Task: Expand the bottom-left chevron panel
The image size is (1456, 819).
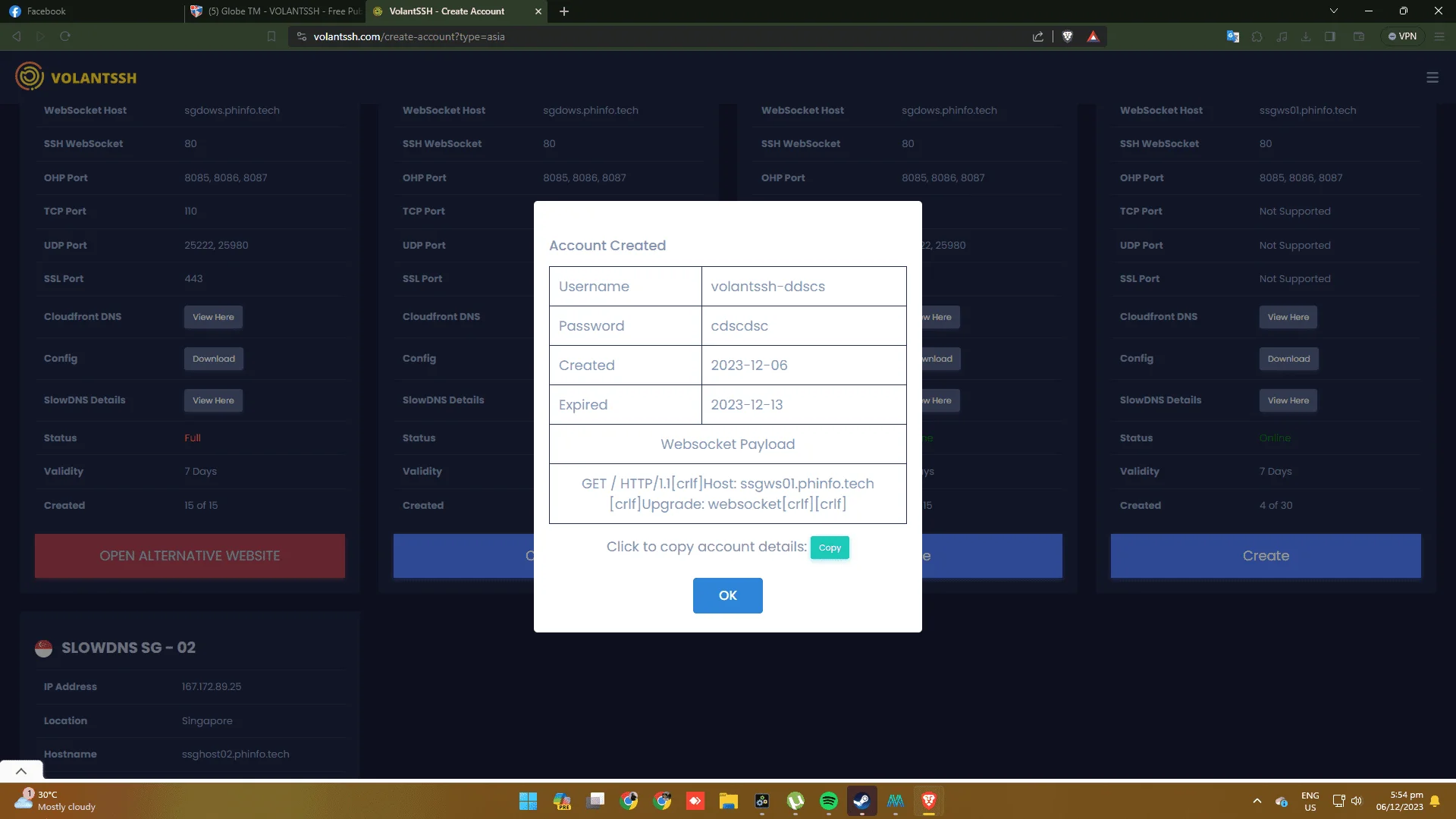Action: coord(21,770)
